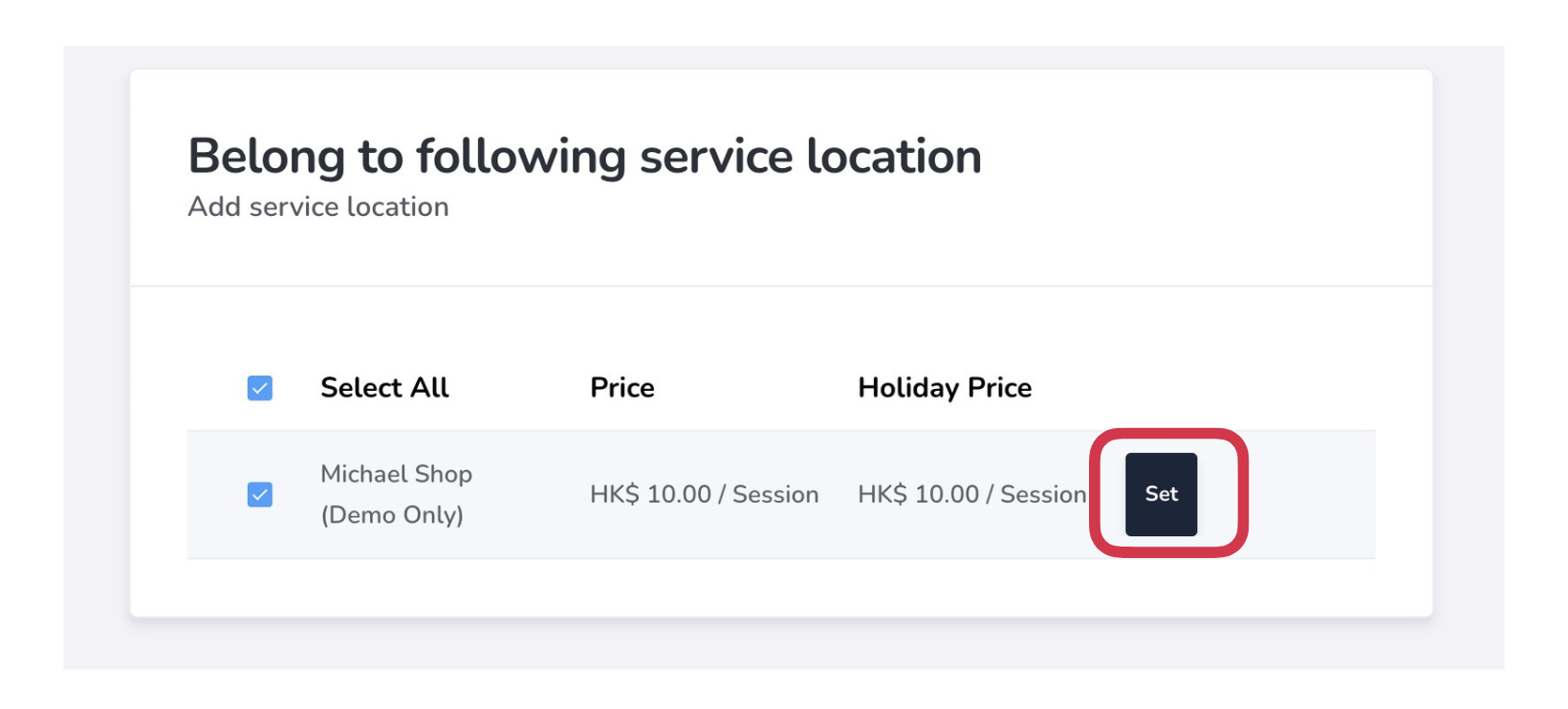Image resolution: width=1568 pixels, height=709 pixels.
Task: Click the Price column header
Action: point(622,388)
